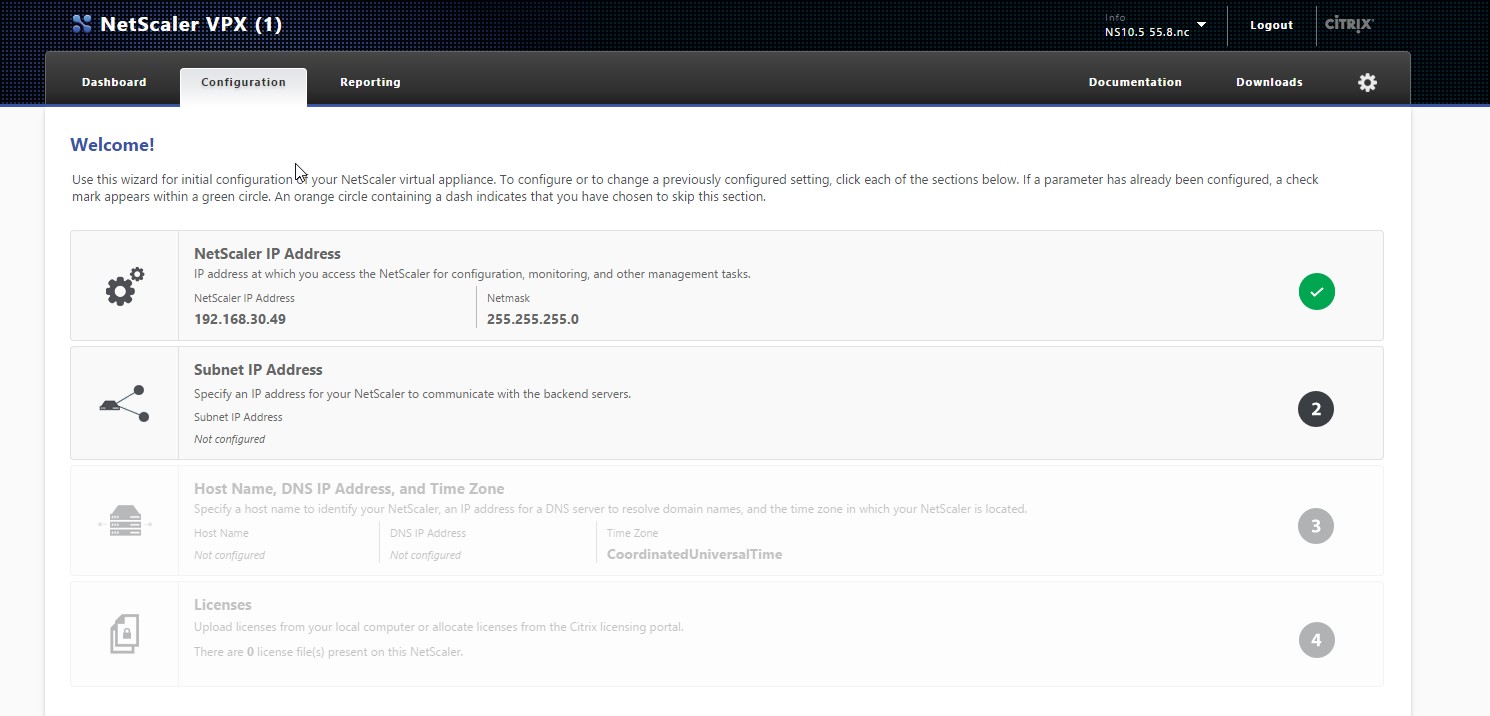Image resolution: width=1490 pixels, height=716 pixels.
Task: Click the step 2 dark circle badge
Action: click(1316, 409)
